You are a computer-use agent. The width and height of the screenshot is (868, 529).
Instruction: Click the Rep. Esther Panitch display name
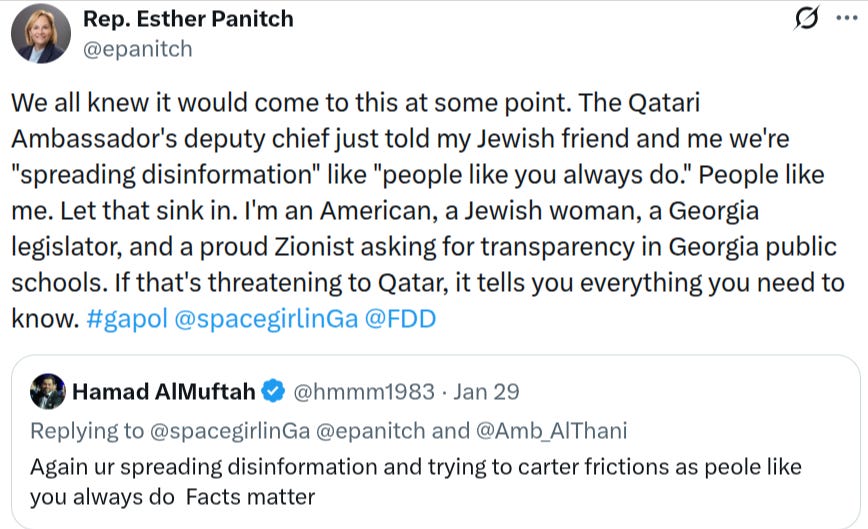(x=188, y=19)
